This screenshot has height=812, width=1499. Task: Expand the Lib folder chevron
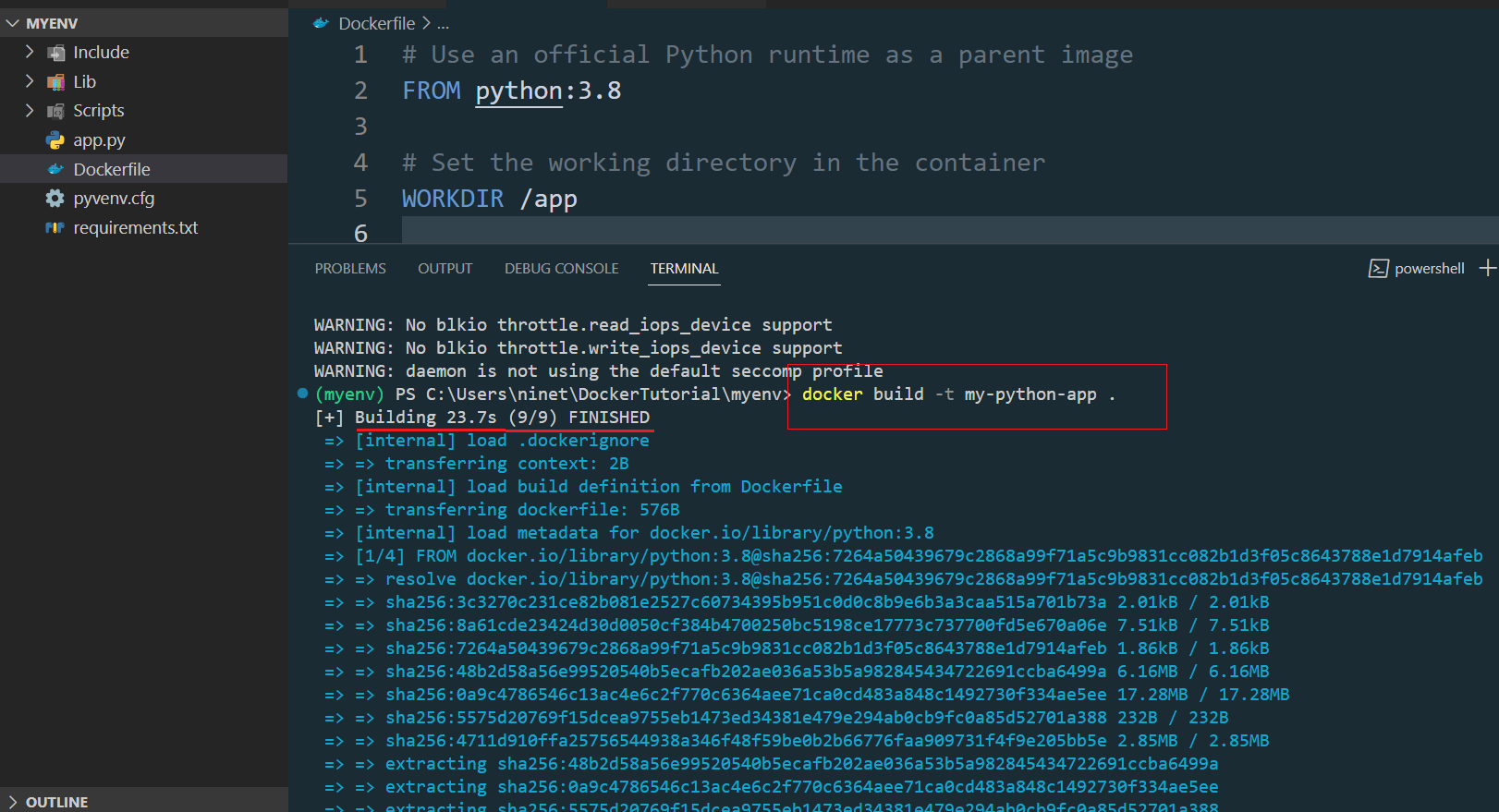click(30, 81)
